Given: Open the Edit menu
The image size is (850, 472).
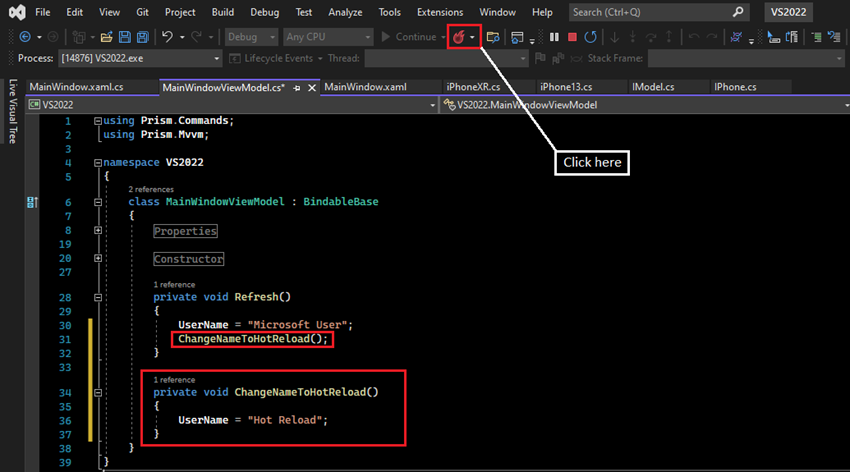Looking at the screenshot, I should coord(74,12).
